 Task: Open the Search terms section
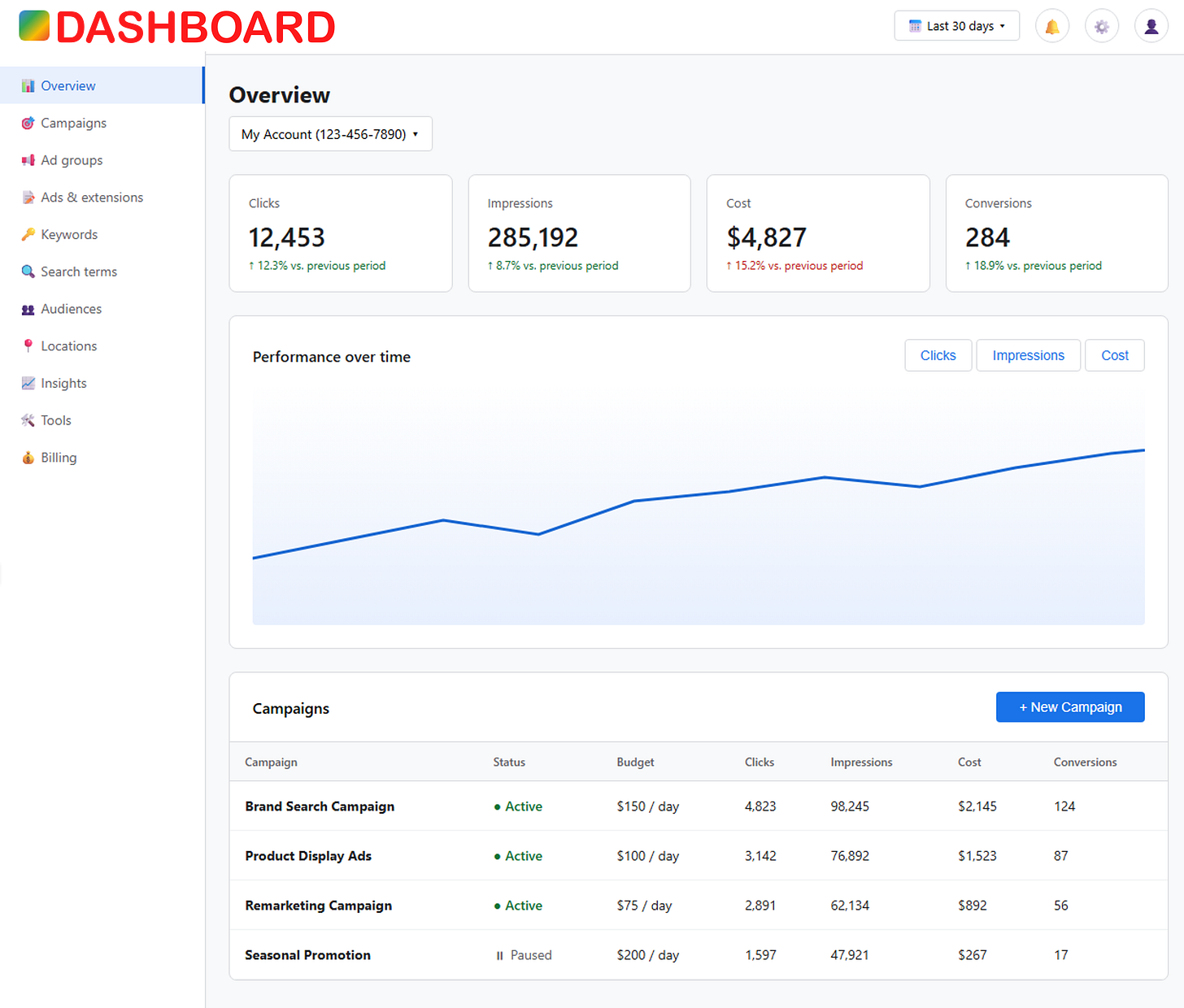pyautogui.click(x=102, y=272)
